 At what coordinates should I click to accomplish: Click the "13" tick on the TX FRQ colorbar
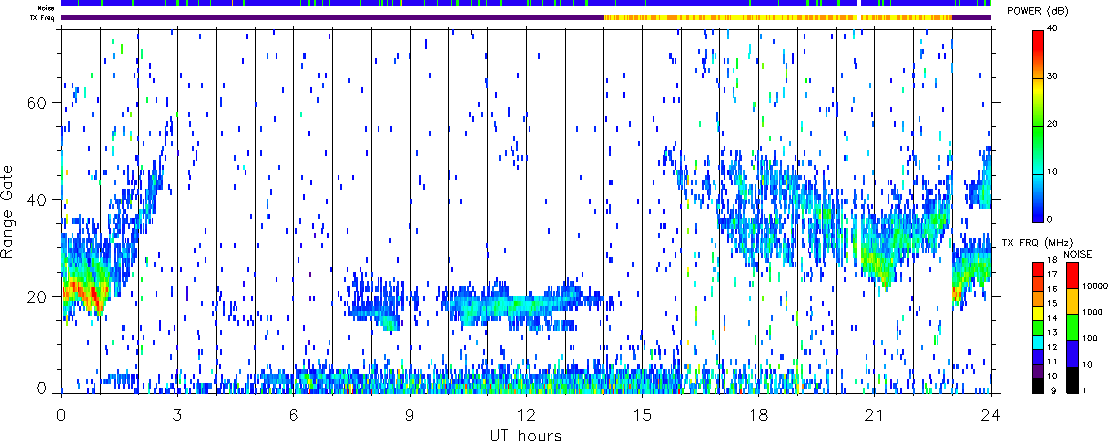(1053, 333)
